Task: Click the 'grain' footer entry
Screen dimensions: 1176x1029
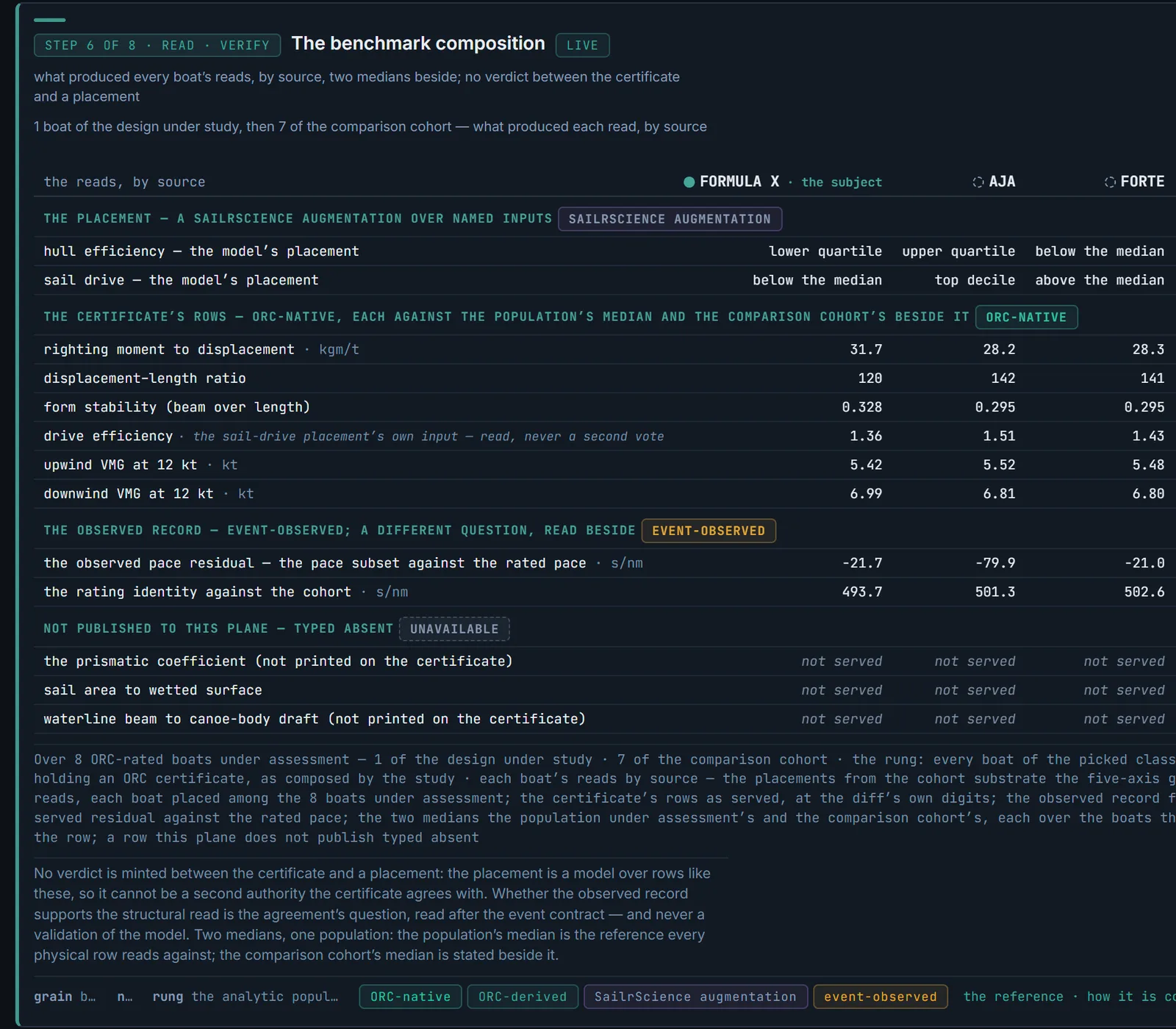Action: coord(65,997)
